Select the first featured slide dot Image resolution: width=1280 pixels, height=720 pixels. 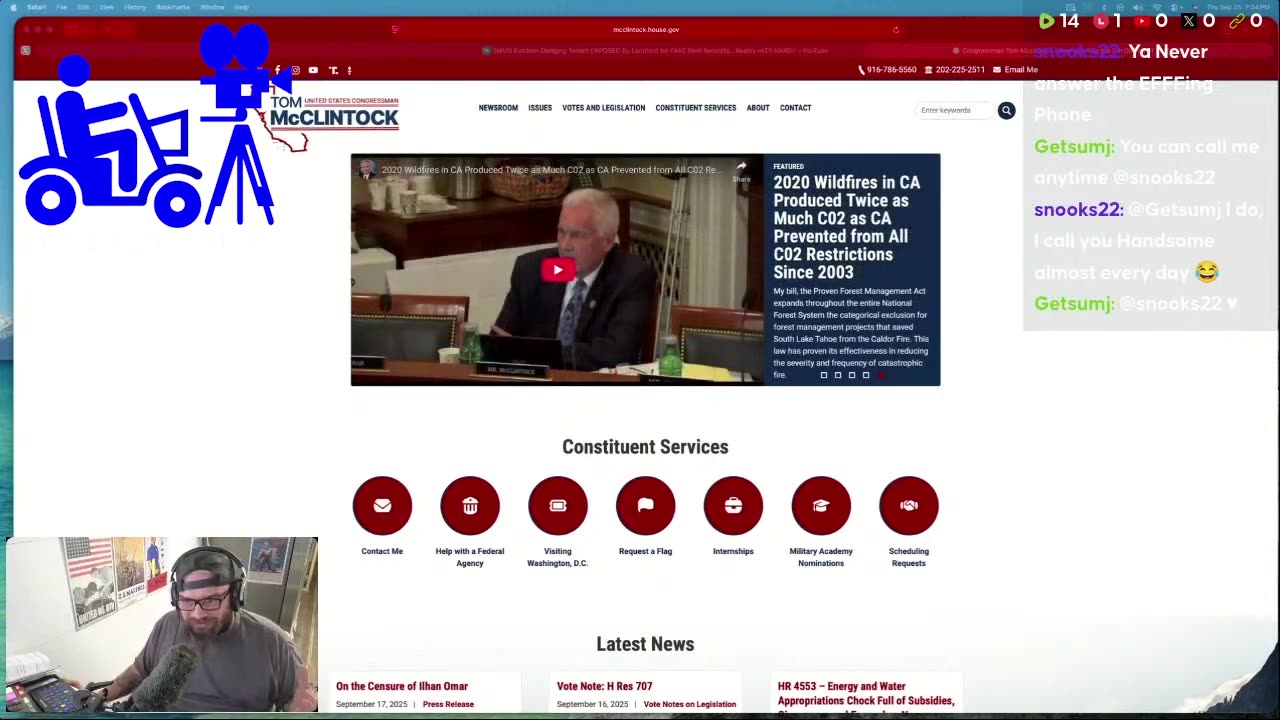pyautogui.click(x=824, y=375)
